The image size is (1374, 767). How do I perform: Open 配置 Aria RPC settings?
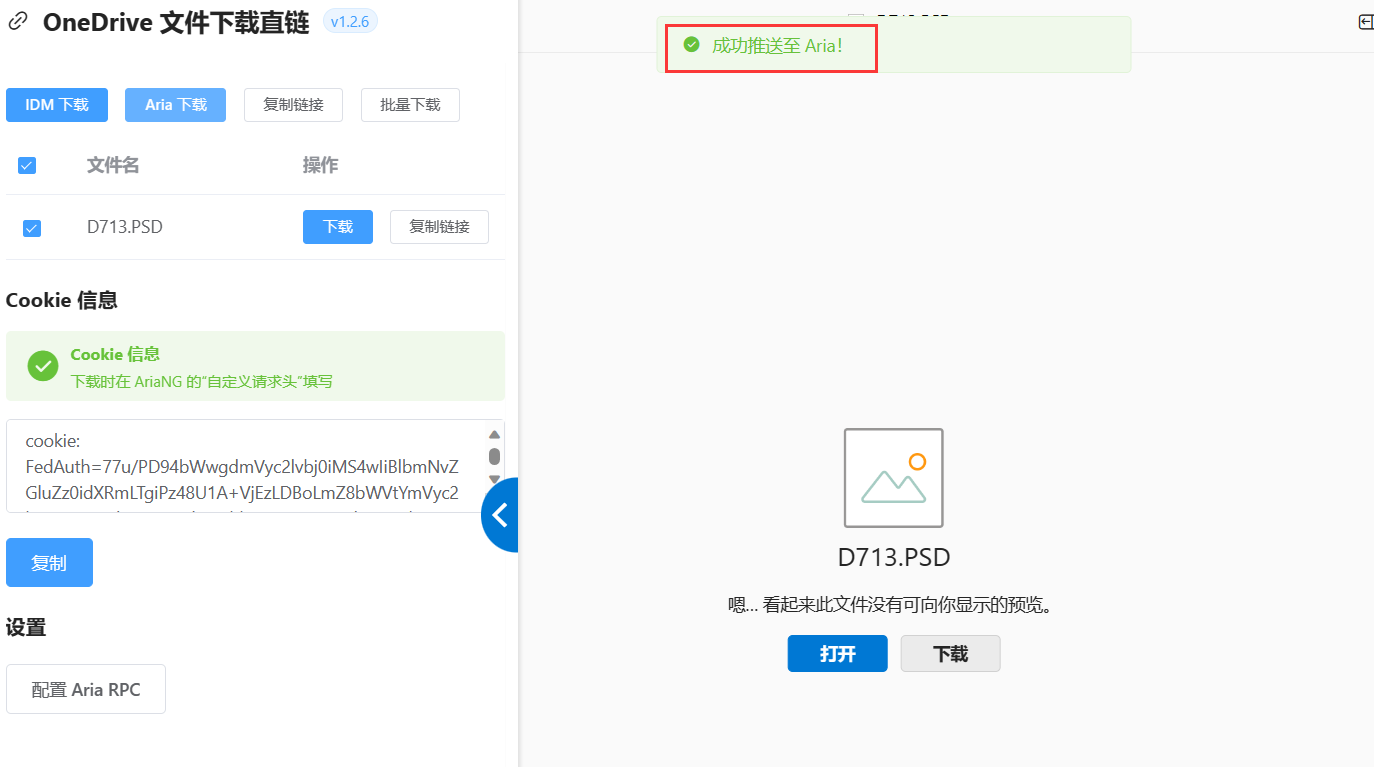click(x=86, y=689)
